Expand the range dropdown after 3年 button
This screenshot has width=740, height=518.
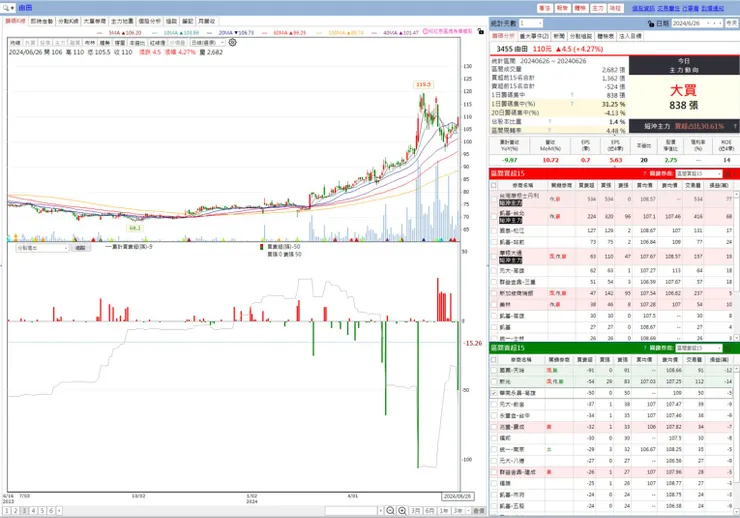[468, 510]
